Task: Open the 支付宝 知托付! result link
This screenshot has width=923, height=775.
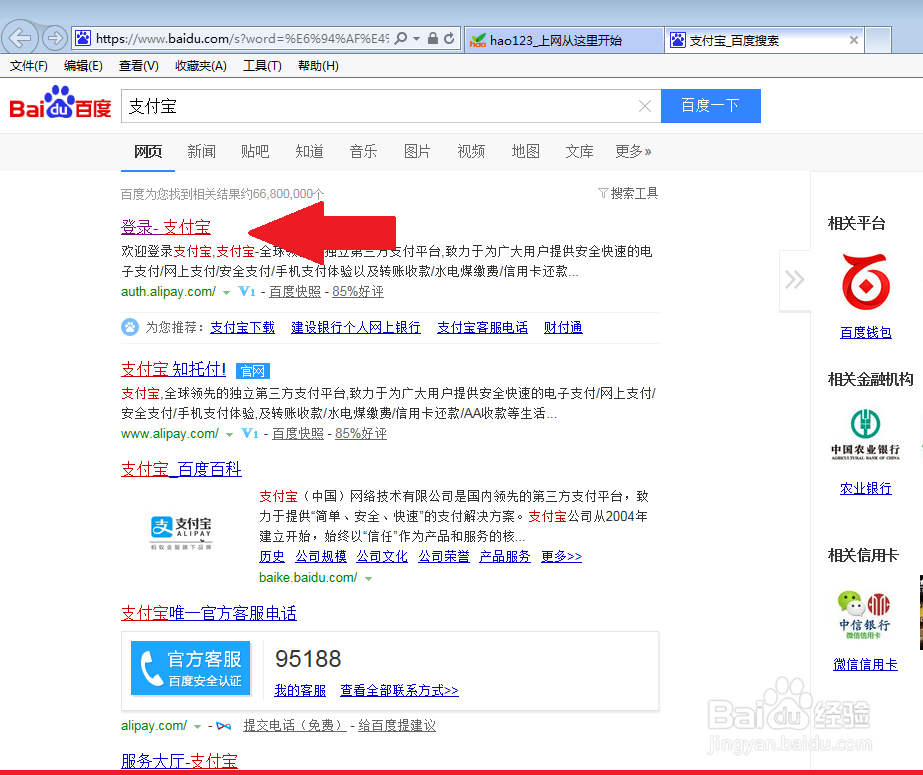Action: point(173,370)
